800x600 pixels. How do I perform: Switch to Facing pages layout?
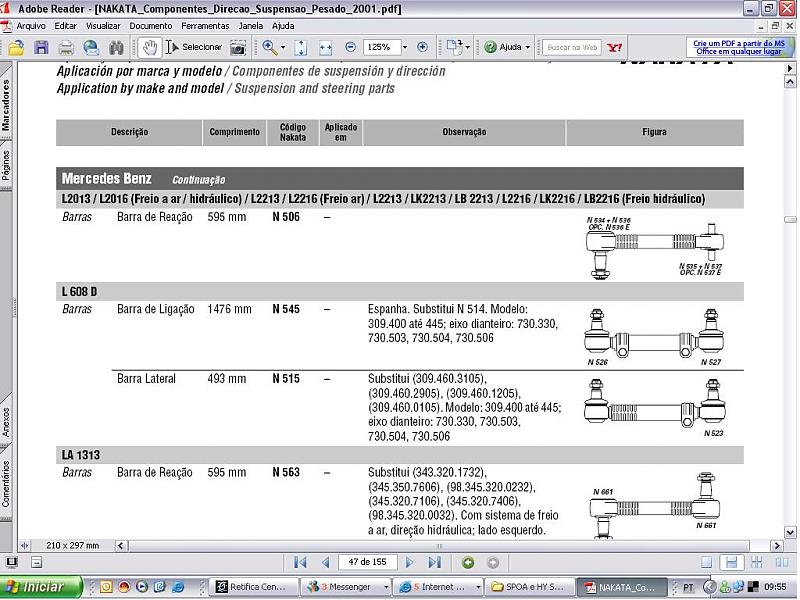[x=782, y=562]
